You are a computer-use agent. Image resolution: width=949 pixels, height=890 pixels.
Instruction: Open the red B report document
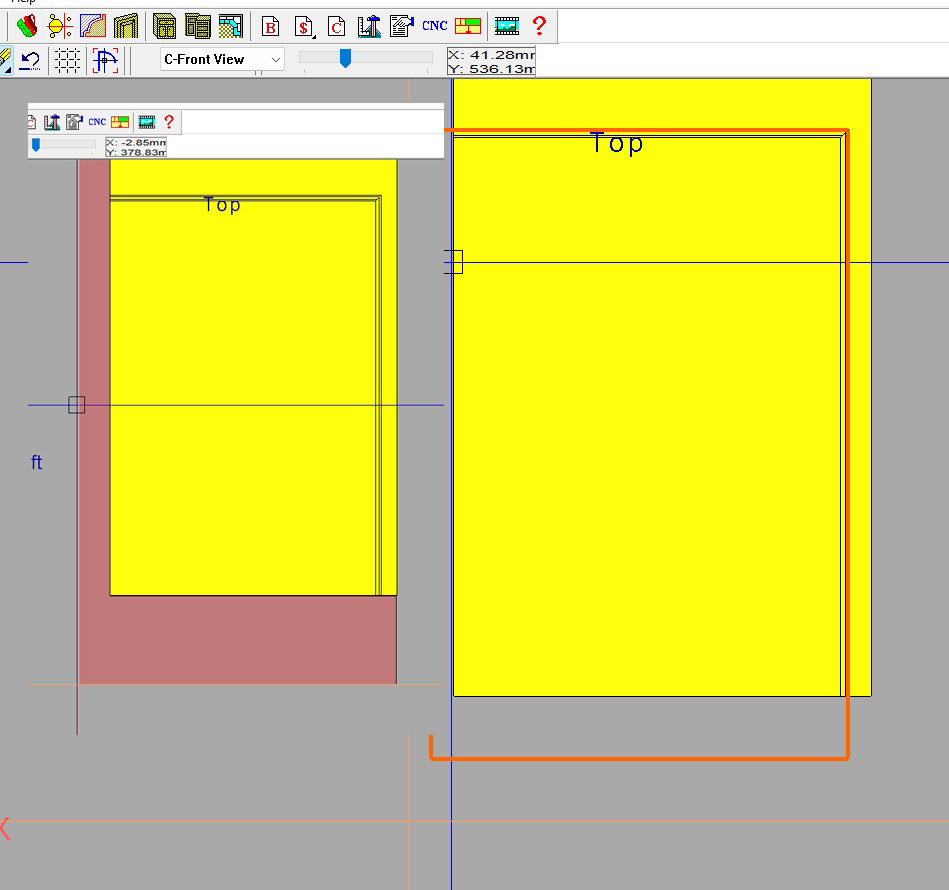270,26
